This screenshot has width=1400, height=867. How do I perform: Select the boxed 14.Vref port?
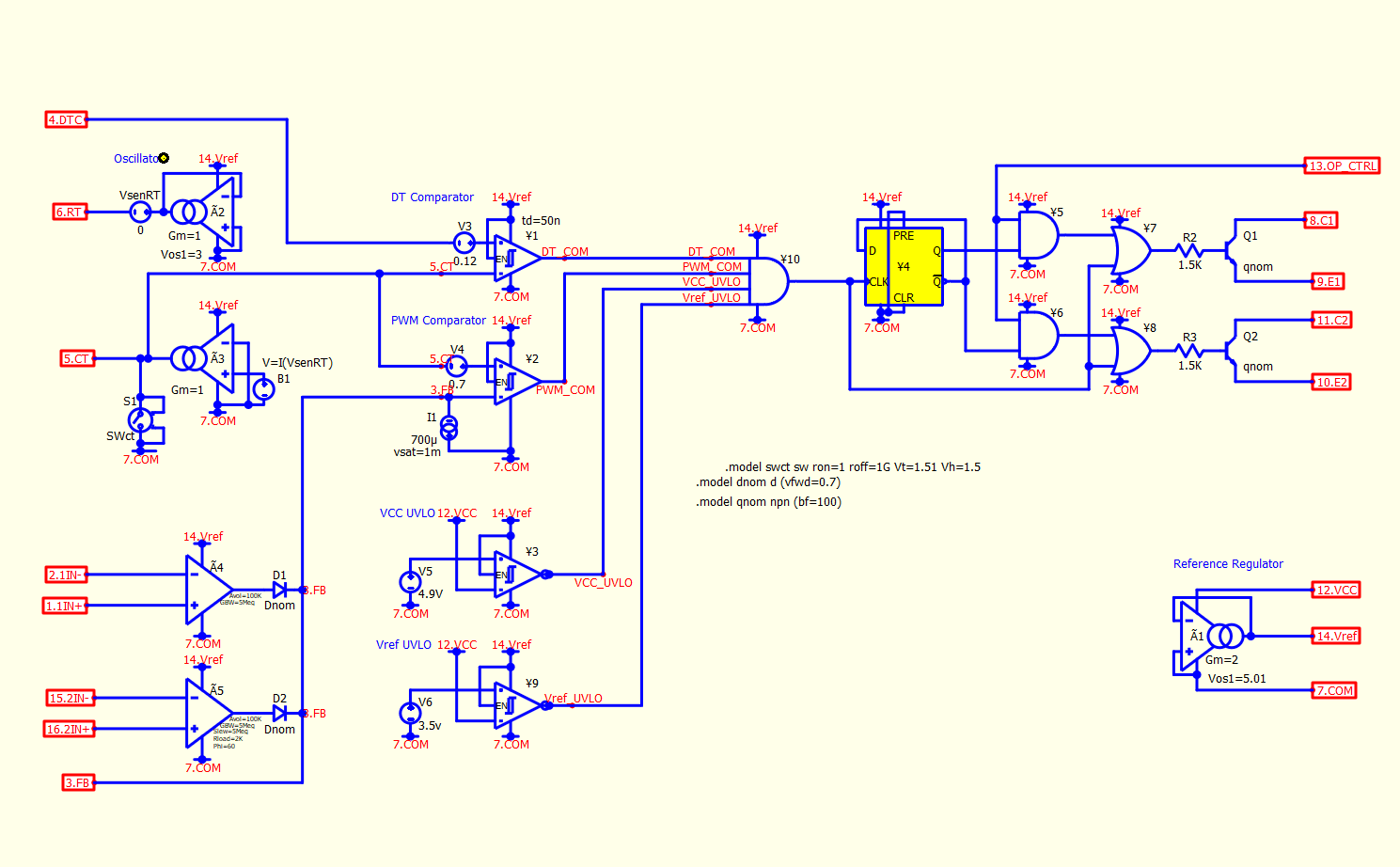1336,636
